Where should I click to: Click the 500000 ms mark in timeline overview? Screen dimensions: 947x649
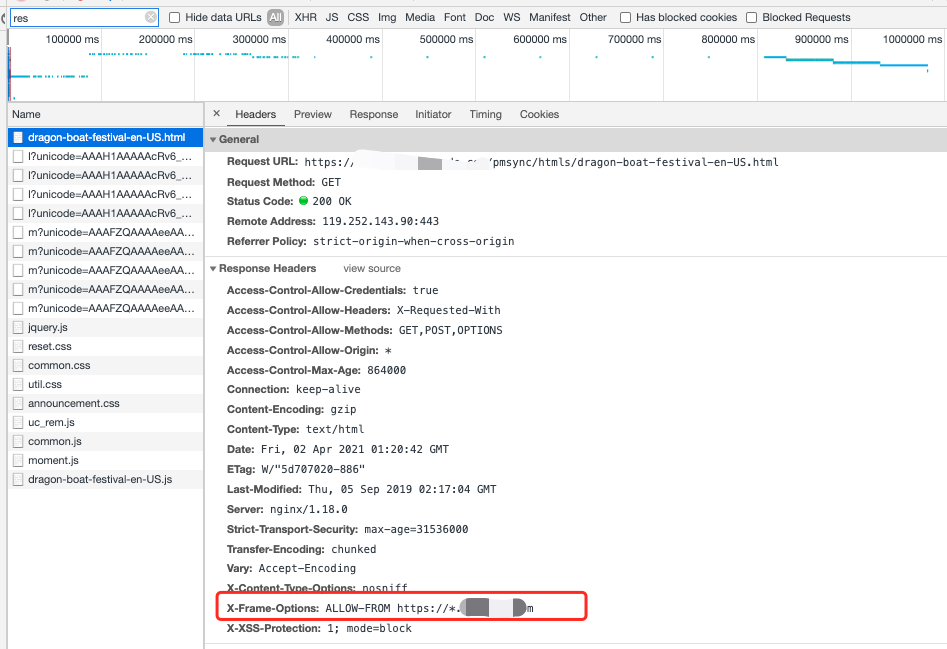coord(446,39)
